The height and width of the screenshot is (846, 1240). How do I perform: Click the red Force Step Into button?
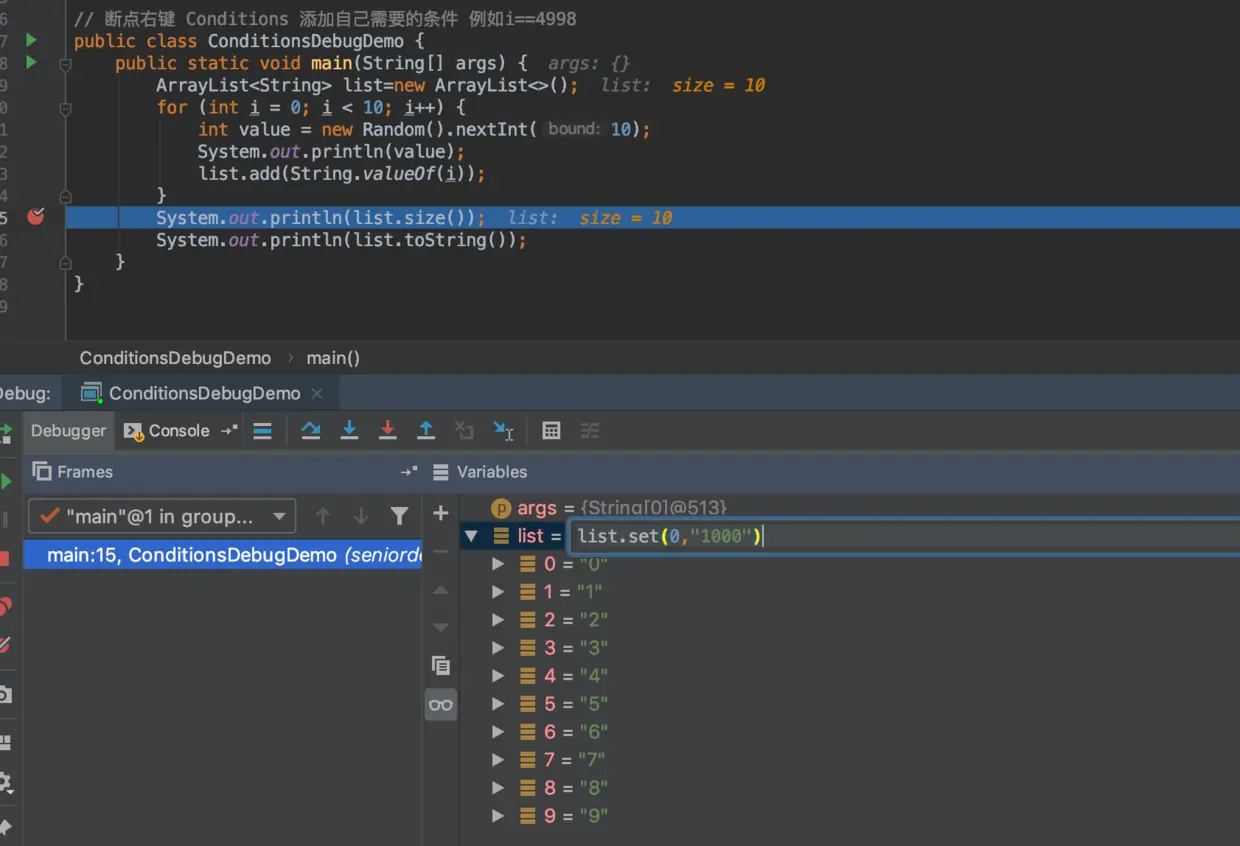click(387, 431)
